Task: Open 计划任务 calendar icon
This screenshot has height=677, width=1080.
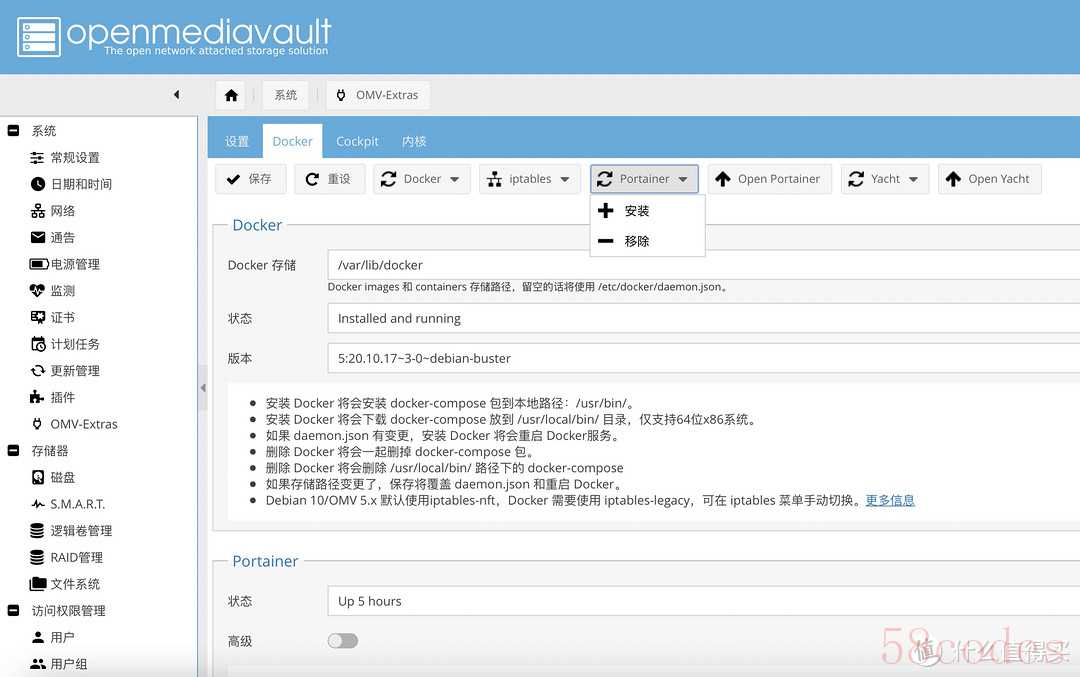Action: [x=38, y=344]
